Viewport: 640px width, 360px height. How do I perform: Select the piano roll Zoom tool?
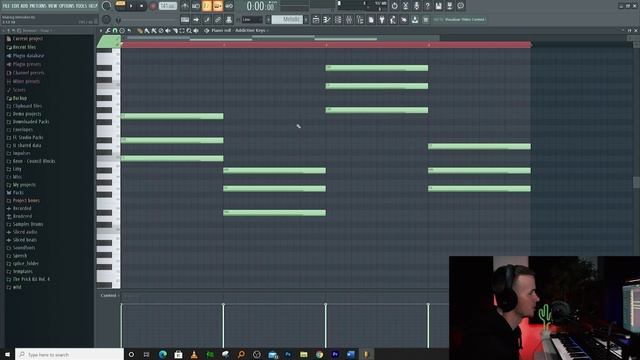[x=189, y=31]
